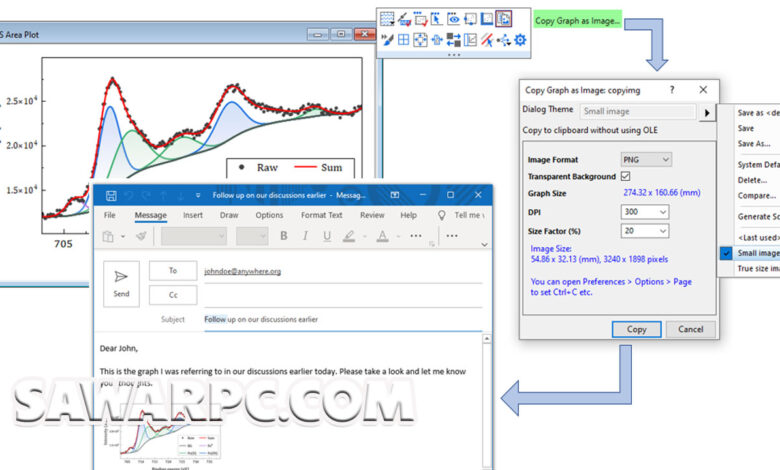This screenshot has width=780, height=470.
Task: Open the File tab in Outlook
Action: pyautogui.click(x=109, y=215)
